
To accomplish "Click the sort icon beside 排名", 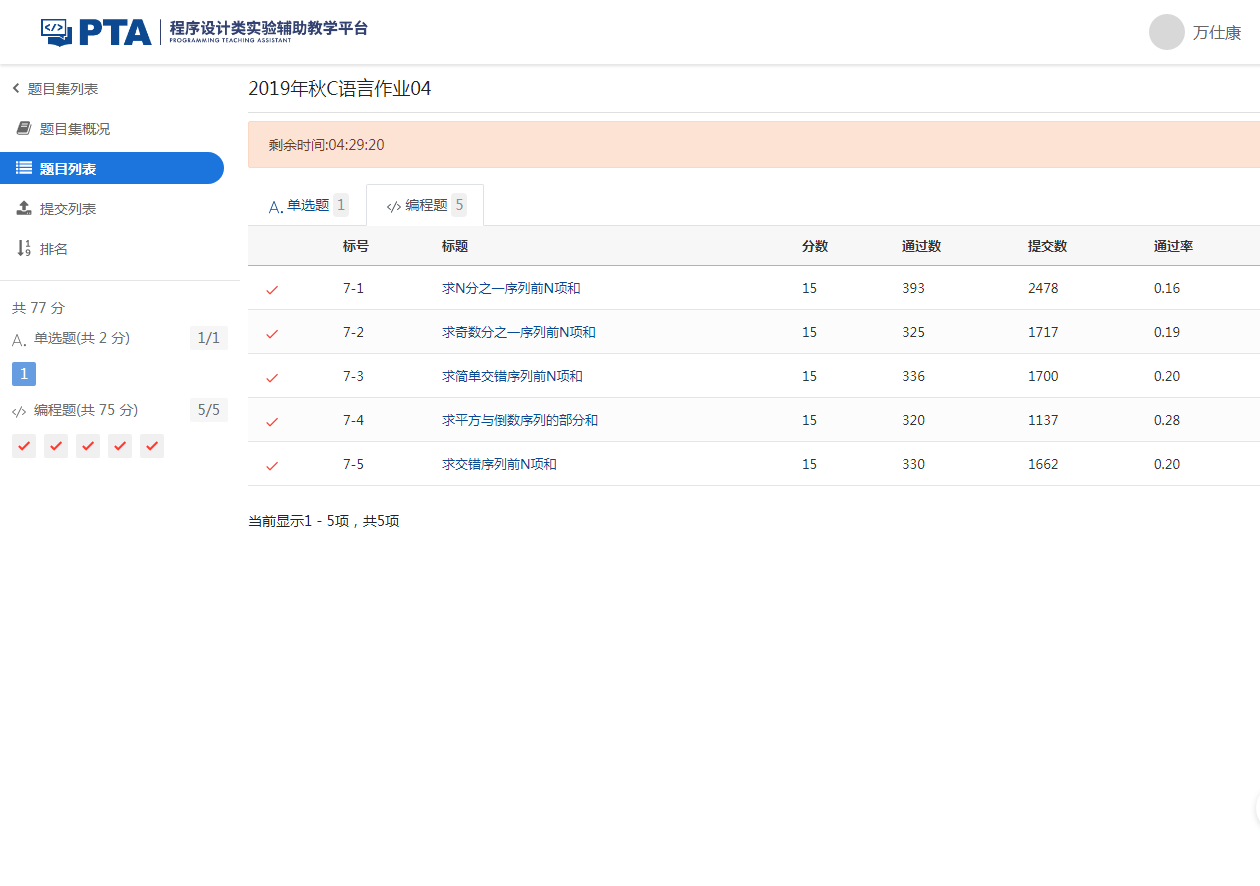I will [x=24, y=248].
